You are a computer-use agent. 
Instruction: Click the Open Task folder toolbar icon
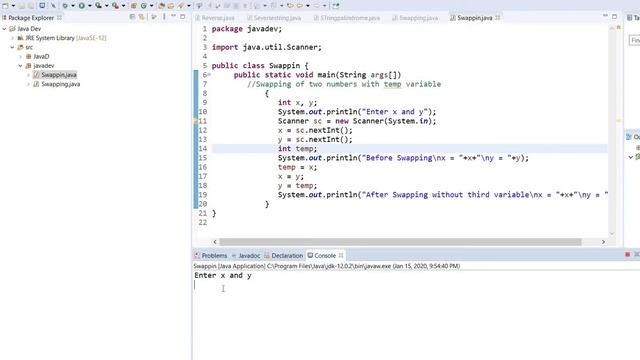click(x=171, y=6)
